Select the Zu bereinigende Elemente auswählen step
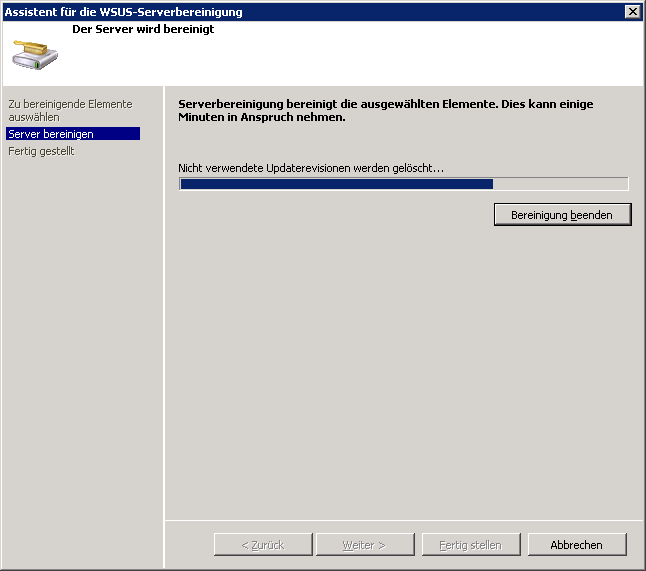646x571 pixels. coord(69,110)
